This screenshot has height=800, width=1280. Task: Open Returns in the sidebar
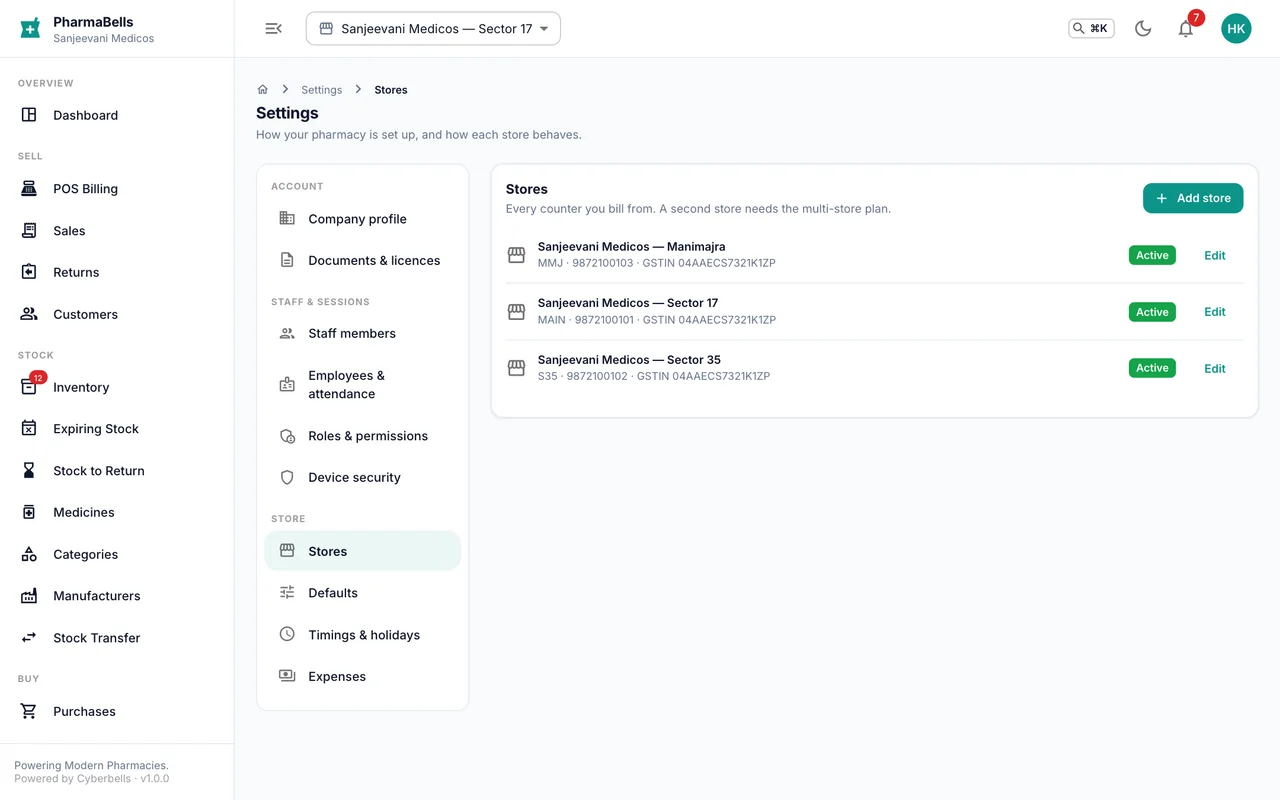[117, 272]
